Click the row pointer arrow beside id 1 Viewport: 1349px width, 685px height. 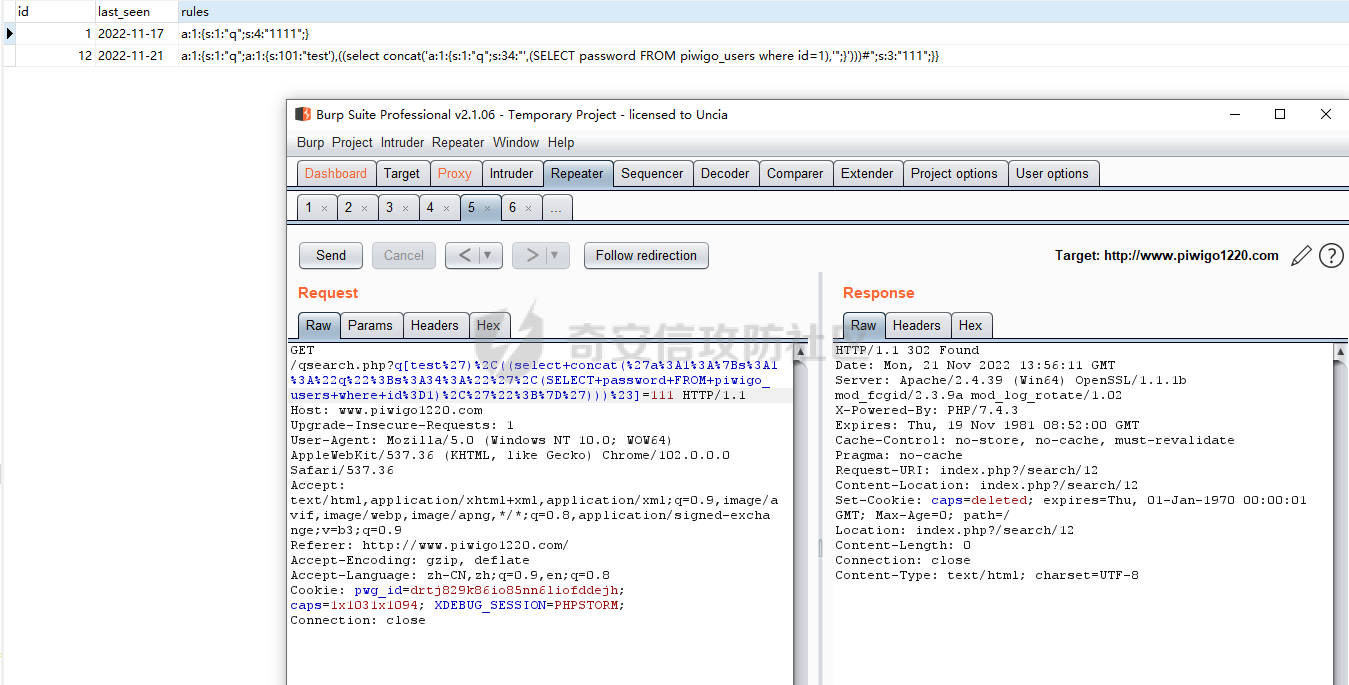point(9,34)
